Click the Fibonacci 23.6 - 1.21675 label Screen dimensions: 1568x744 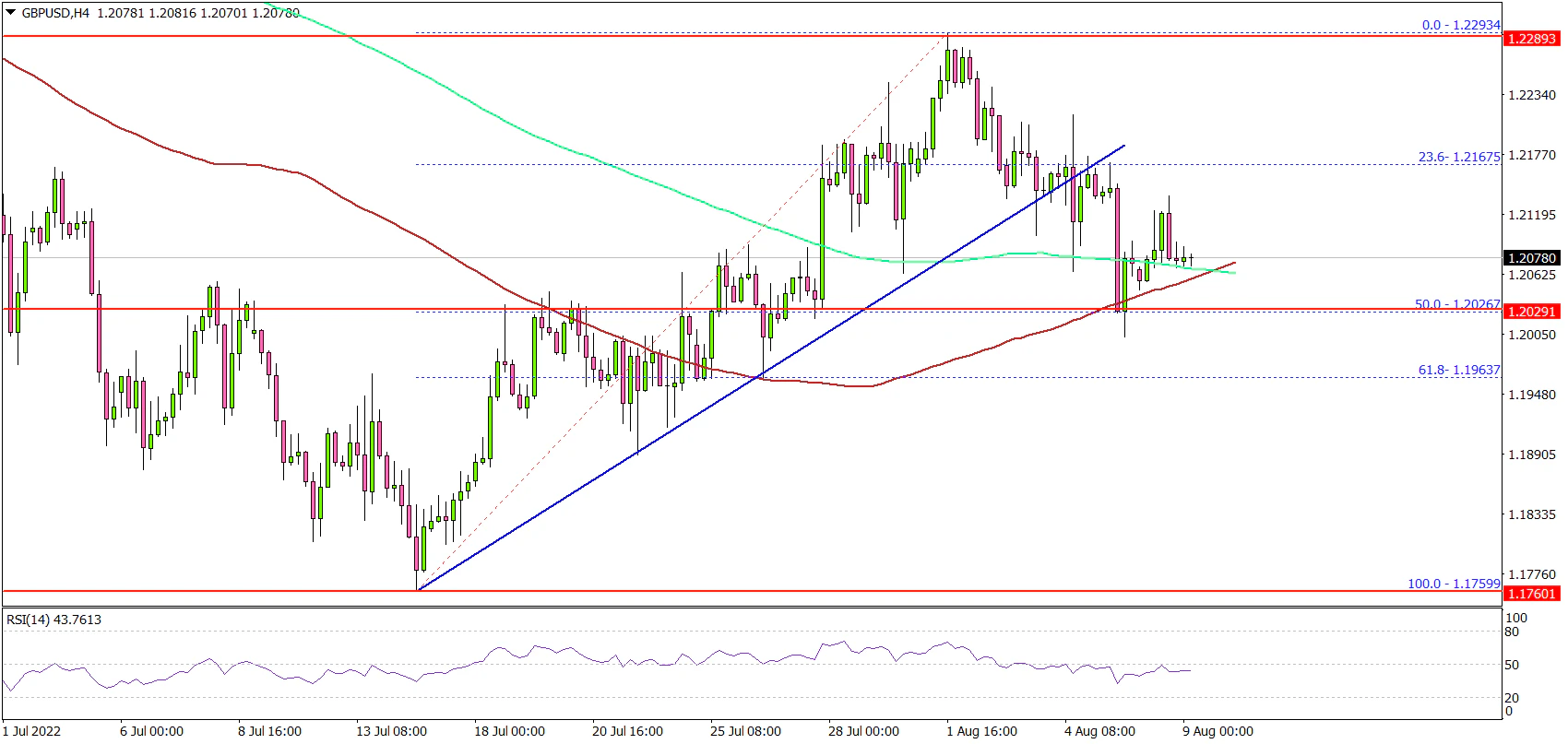1458,158
